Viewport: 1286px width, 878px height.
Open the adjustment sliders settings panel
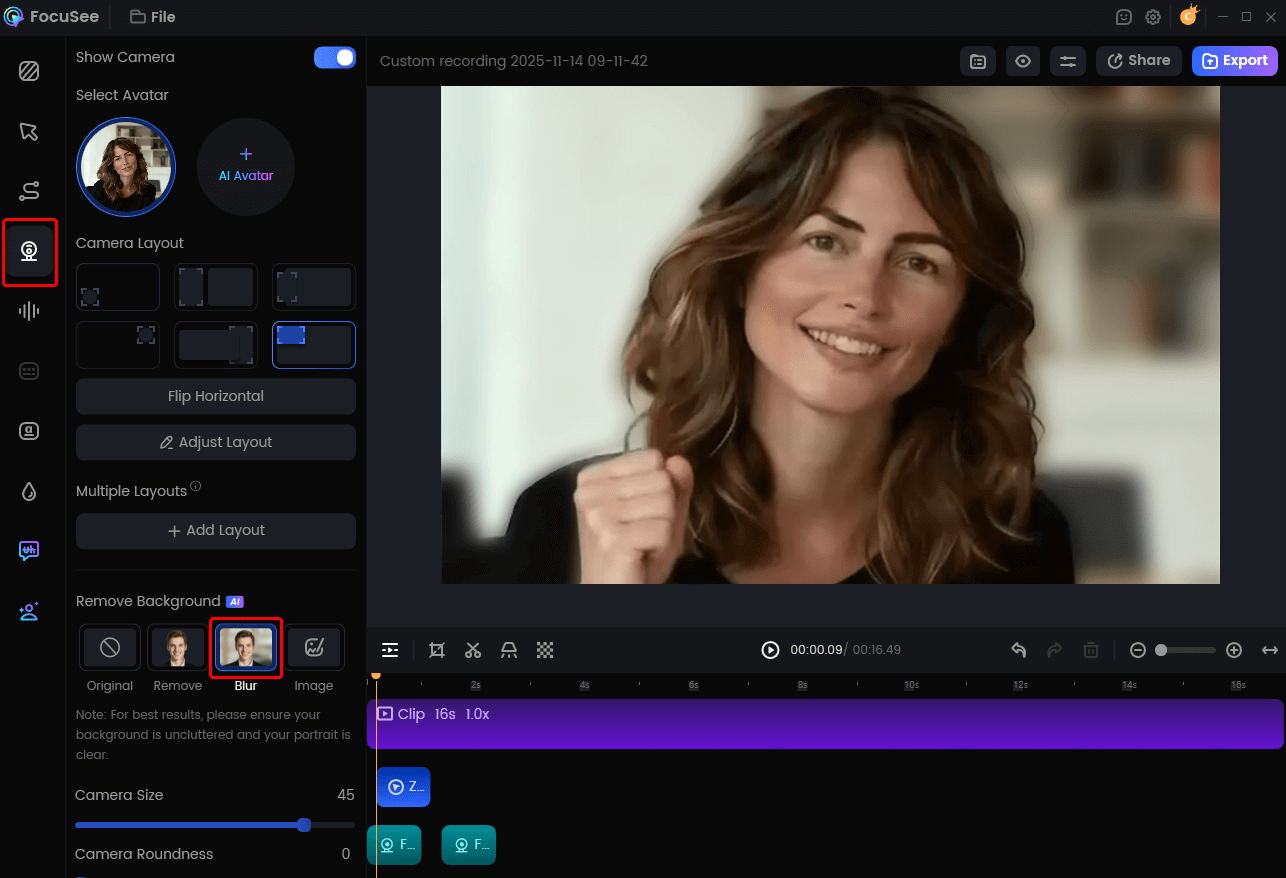click(x=1068, y=61)
